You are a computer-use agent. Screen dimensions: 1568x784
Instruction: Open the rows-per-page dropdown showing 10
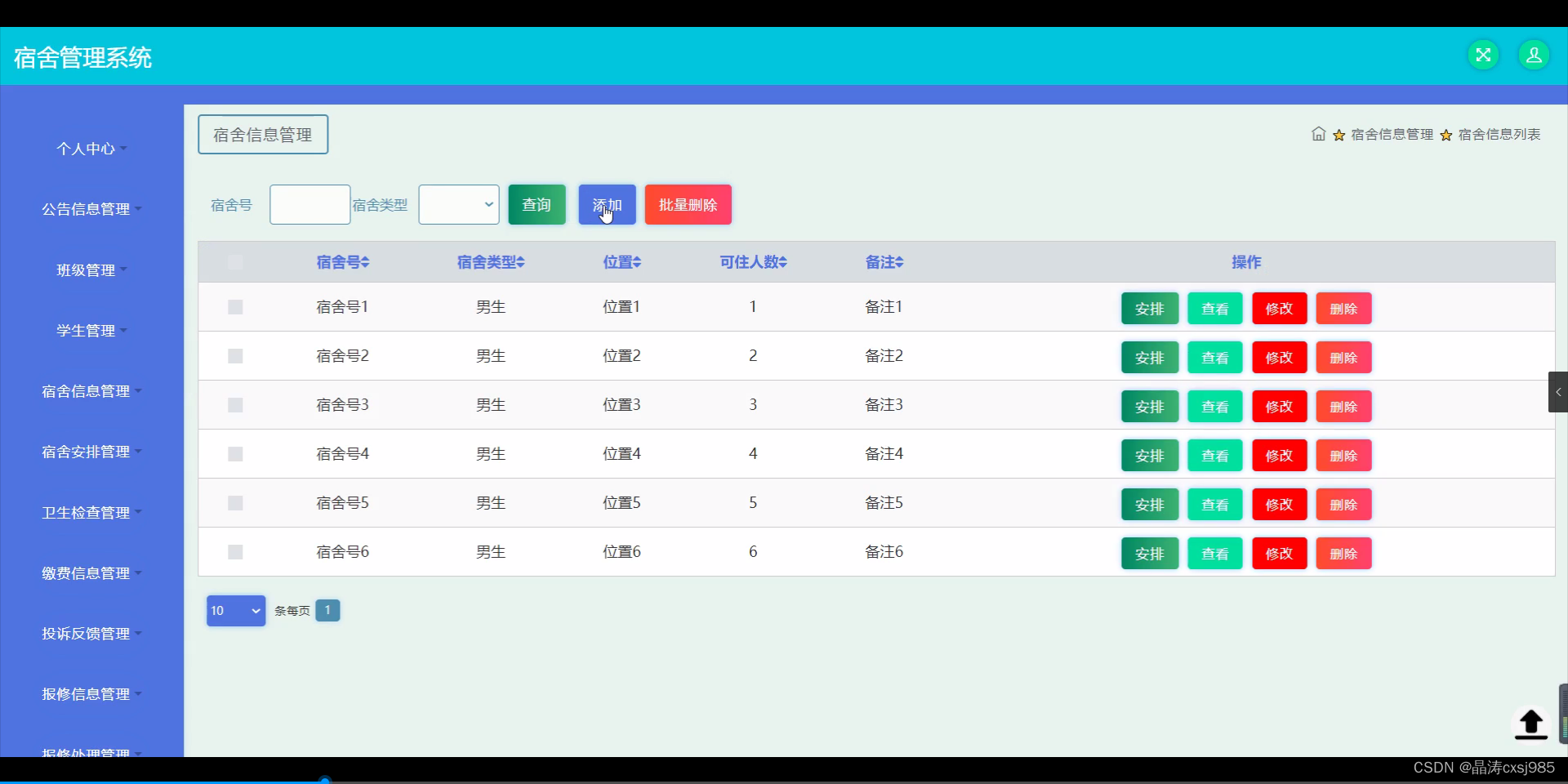coord(236,611)
